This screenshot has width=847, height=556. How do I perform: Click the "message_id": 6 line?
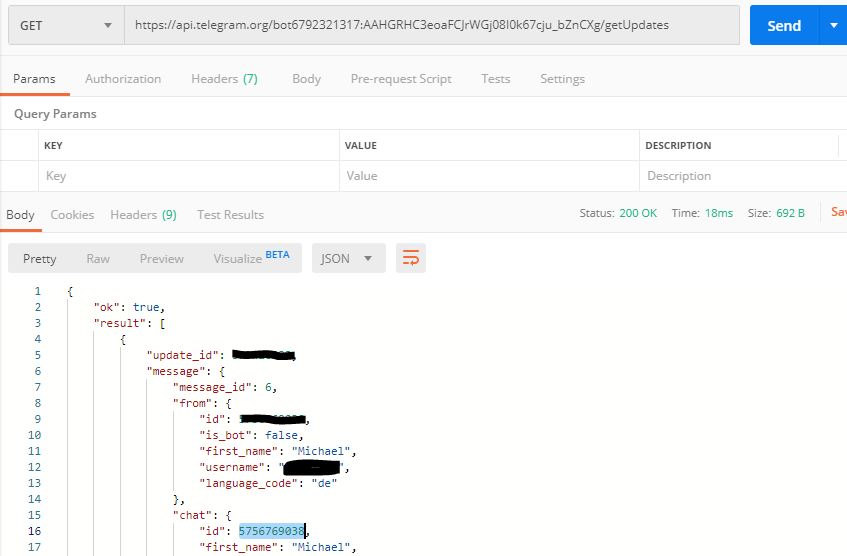(225, 387)
